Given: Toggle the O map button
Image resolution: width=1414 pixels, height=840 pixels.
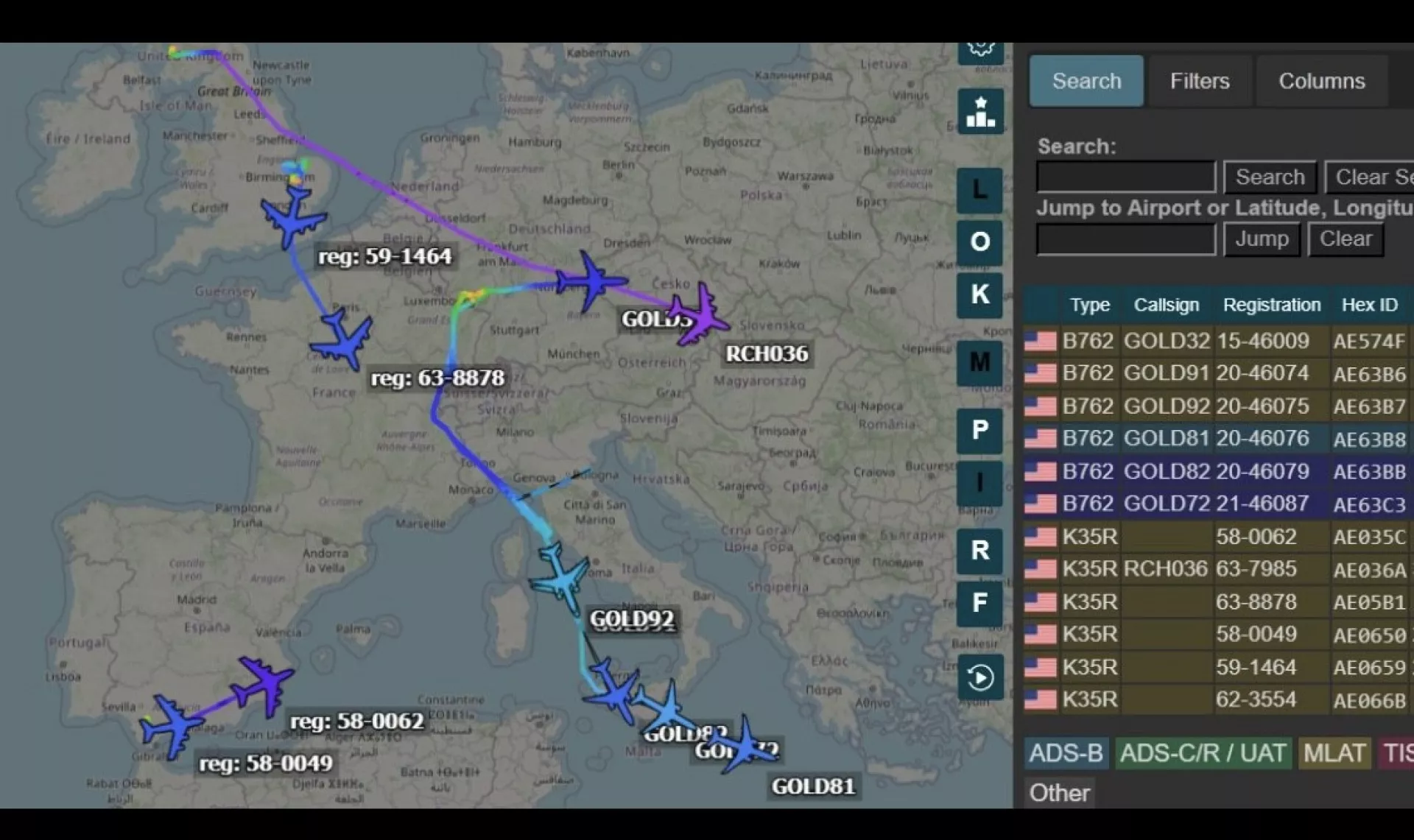Looking at the screenshot, I should 979,242.
